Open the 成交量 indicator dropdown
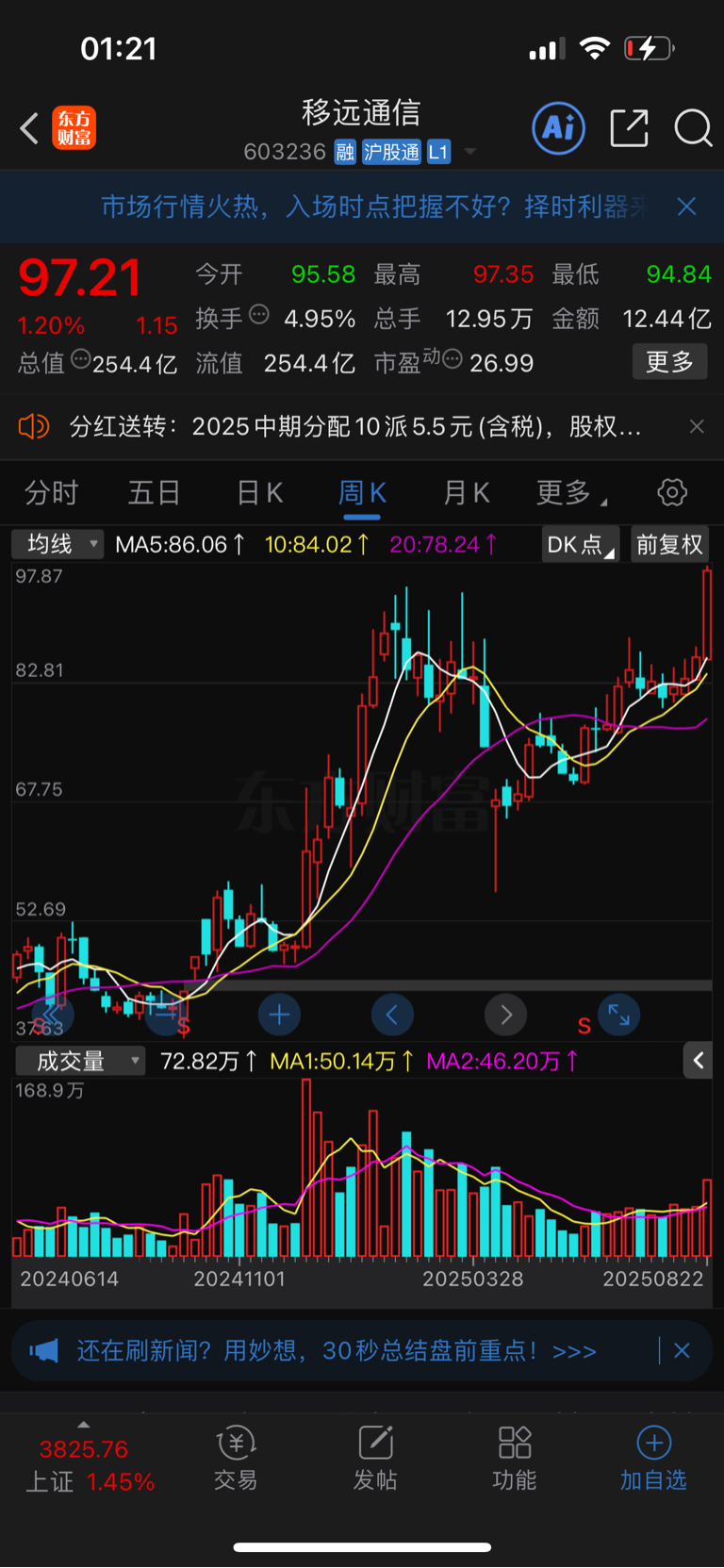This screenshot has width=724, height=1568. [80, 1061]
